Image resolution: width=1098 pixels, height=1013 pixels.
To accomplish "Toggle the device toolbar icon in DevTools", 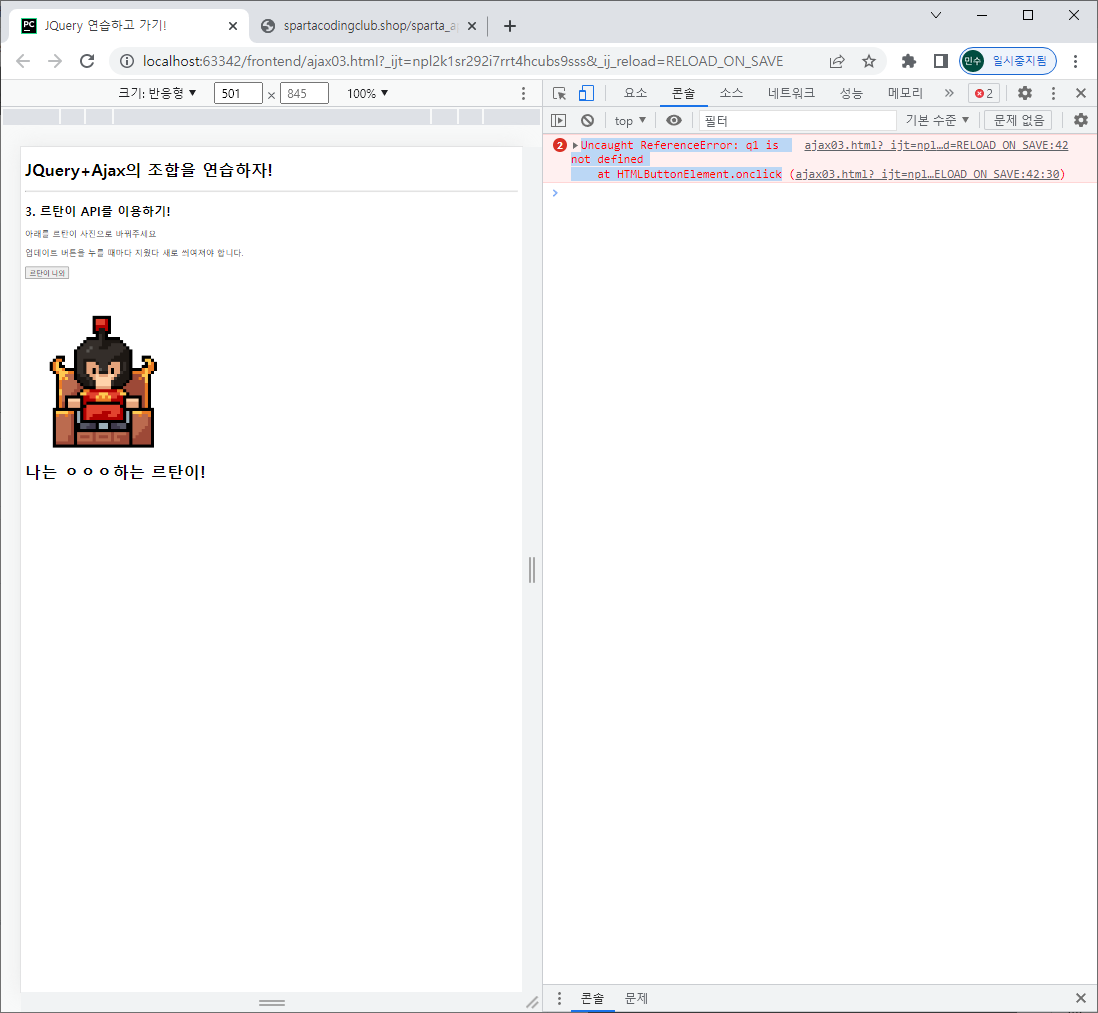I will coord(586,93).
